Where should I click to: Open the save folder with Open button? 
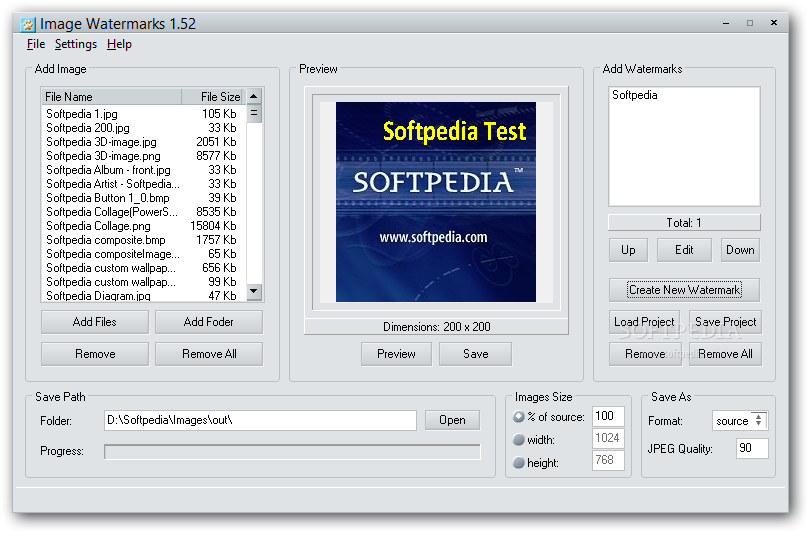[x=452, y=420]
